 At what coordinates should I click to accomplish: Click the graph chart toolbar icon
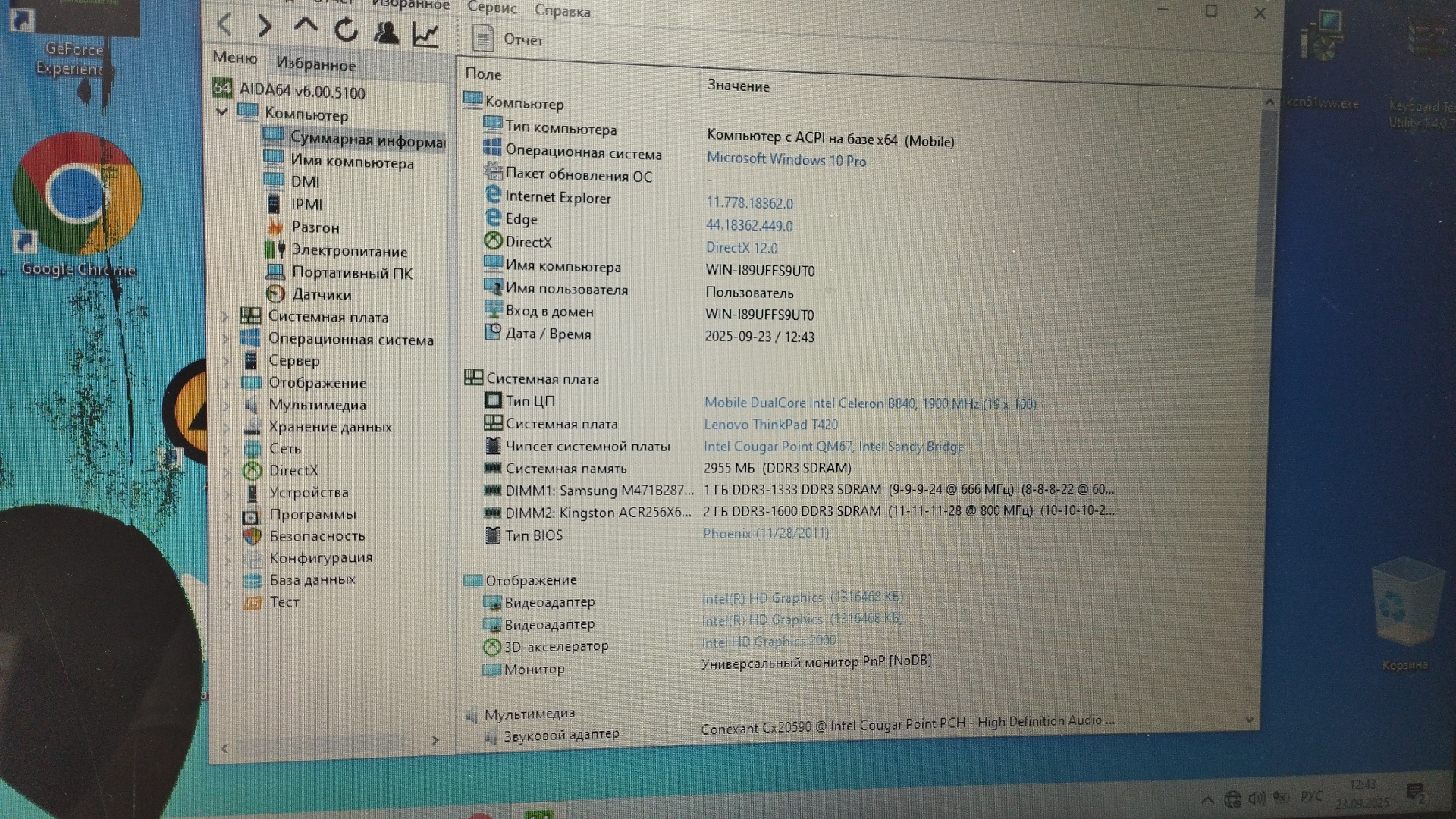coord(426,34)
